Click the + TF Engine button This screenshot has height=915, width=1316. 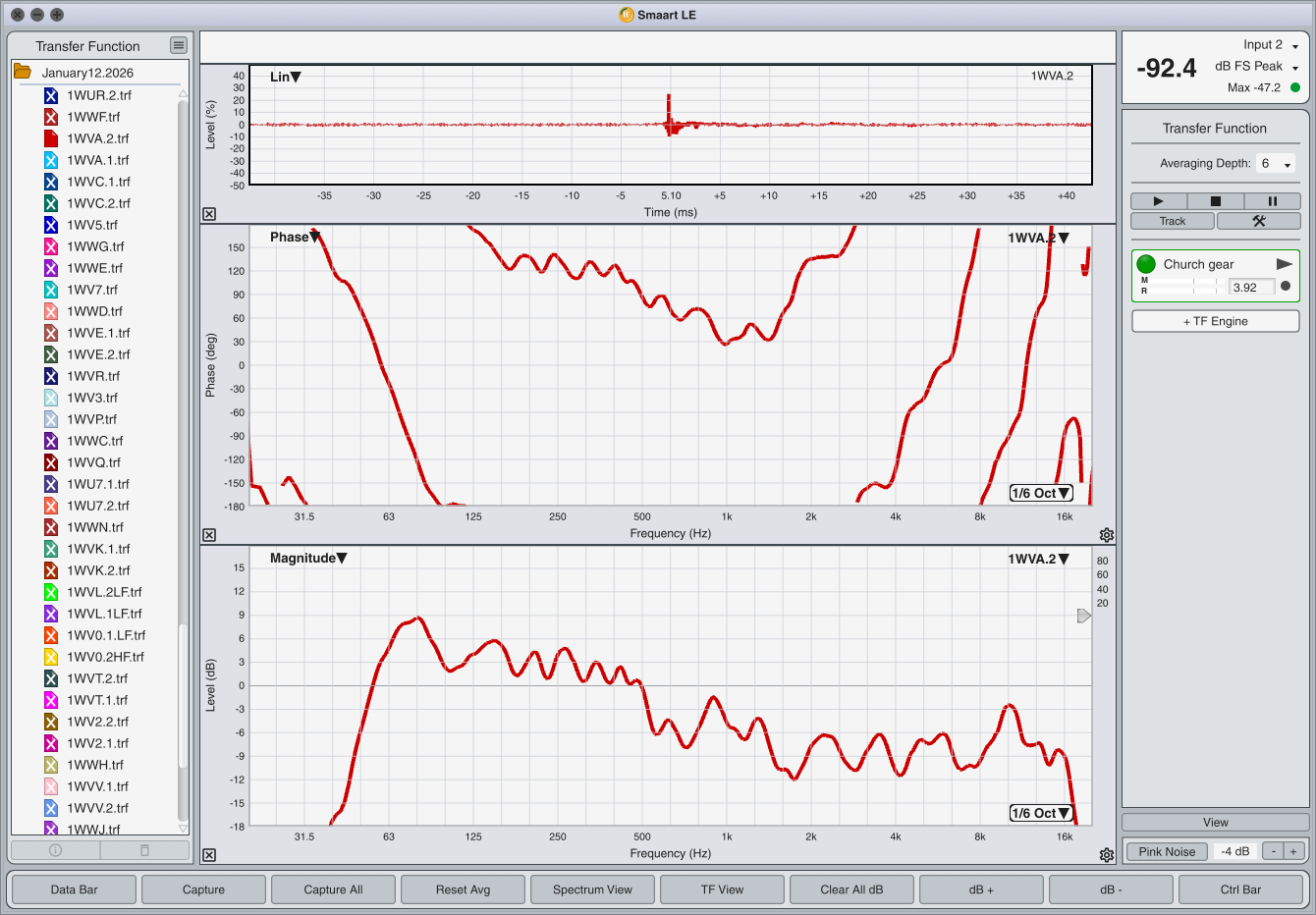tap(1215, 321)
